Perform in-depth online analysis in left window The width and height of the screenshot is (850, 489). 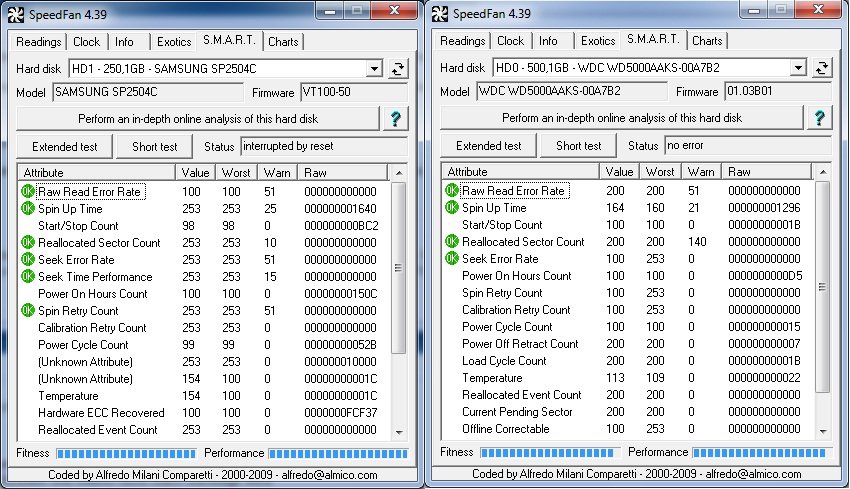[x=198, y=119]
